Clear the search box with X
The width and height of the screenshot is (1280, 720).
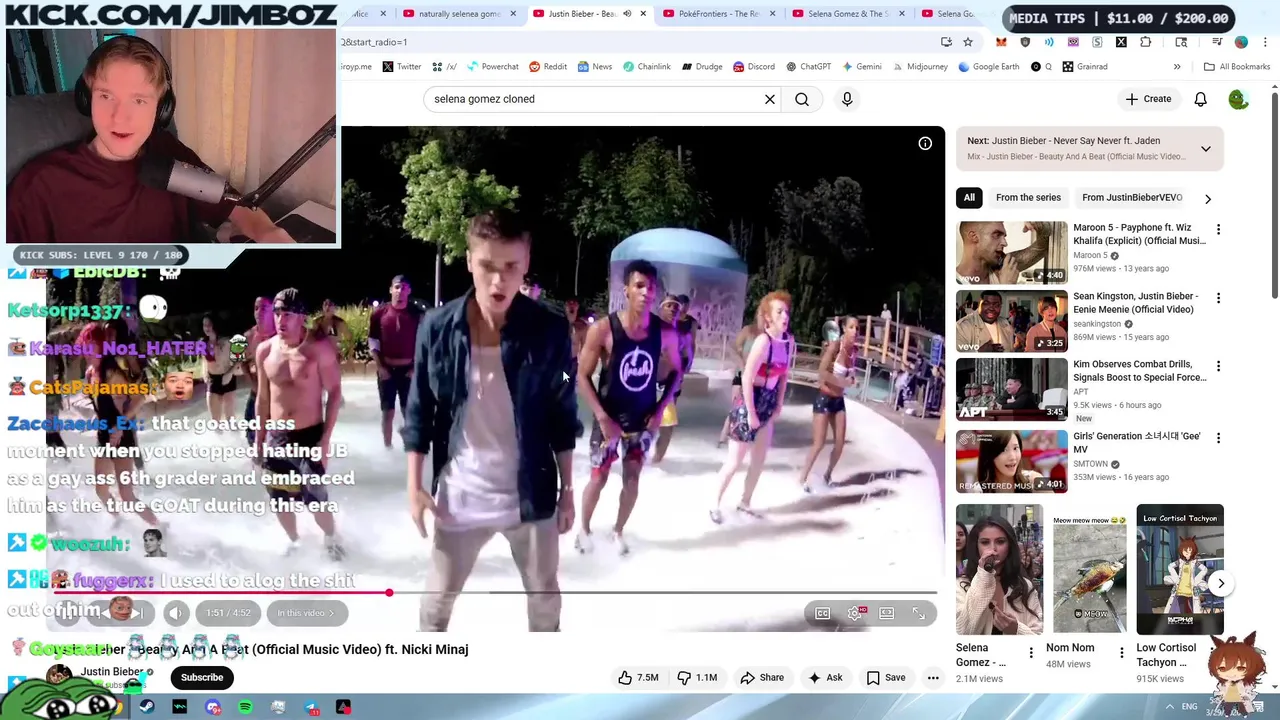coord(770,99)
